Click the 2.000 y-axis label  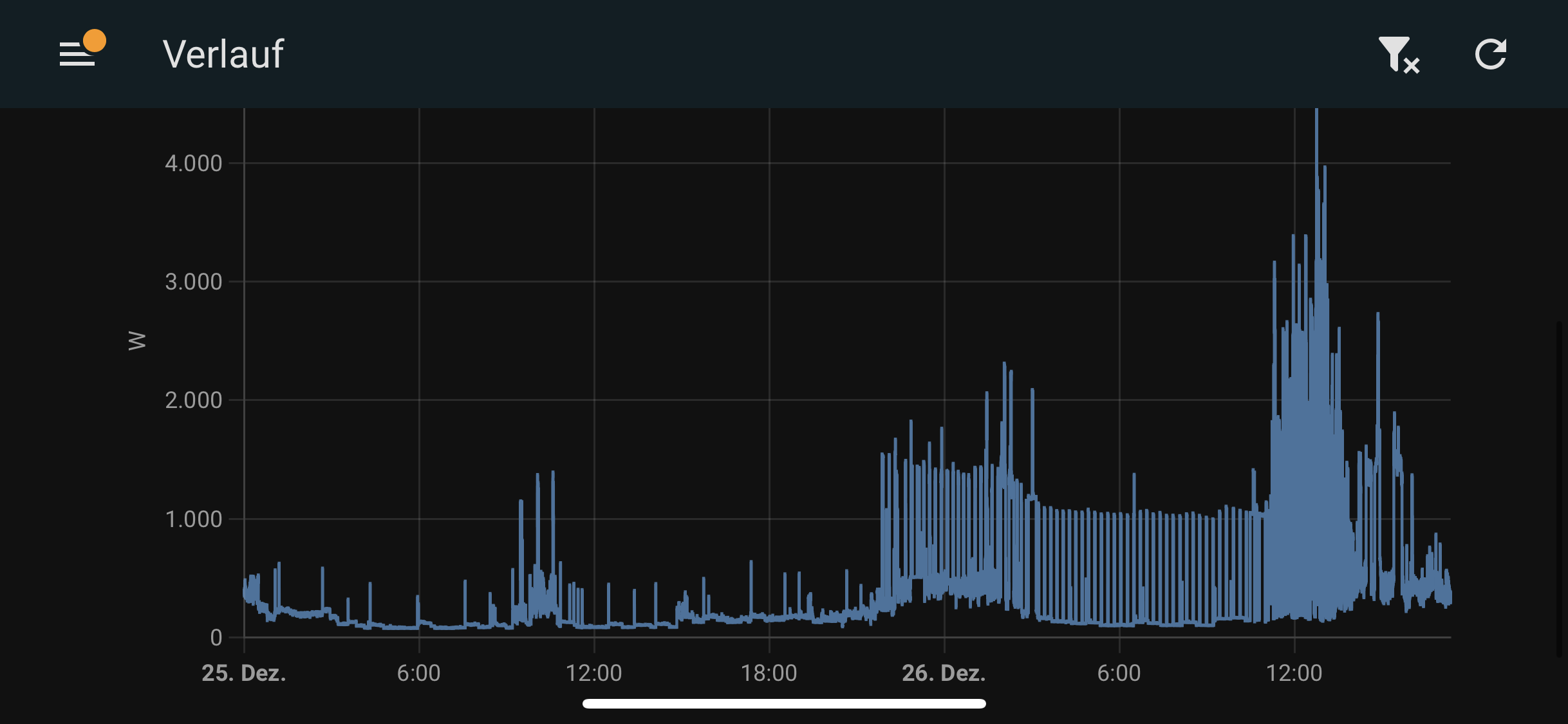point(193,400)
